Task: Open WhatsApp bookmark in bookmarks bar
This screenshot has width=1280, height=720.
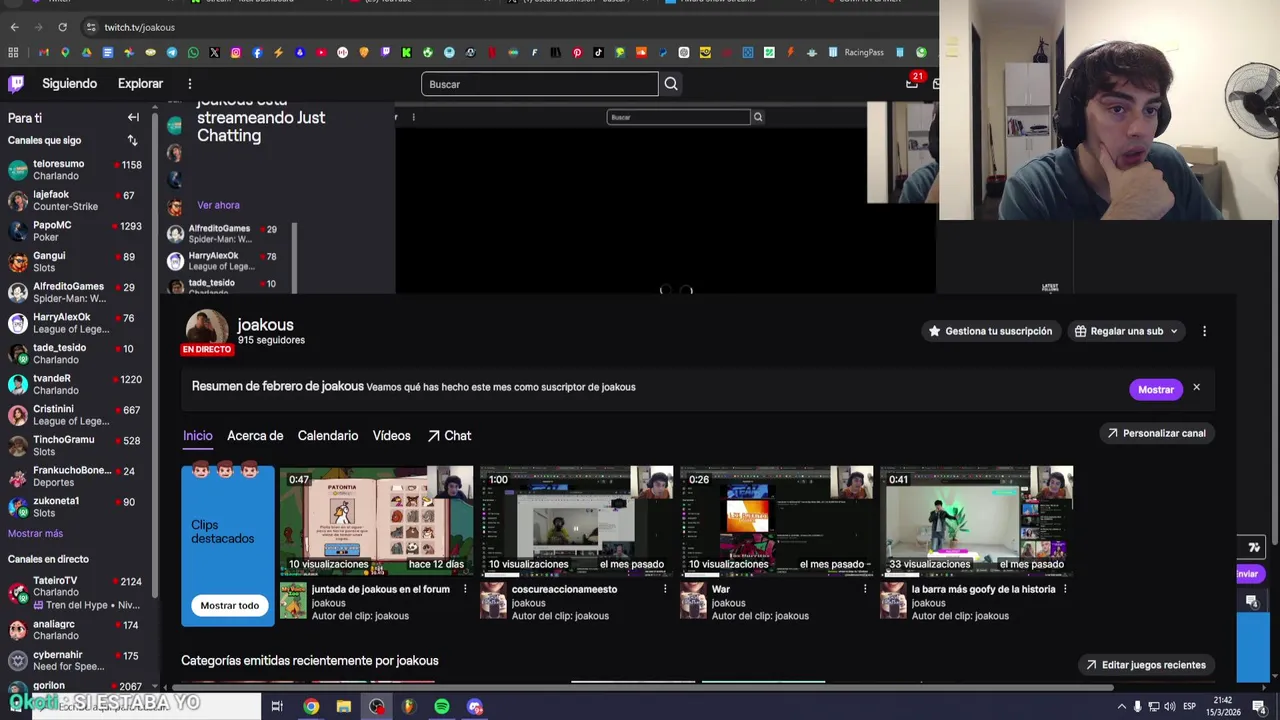Action: pos(193,52)
